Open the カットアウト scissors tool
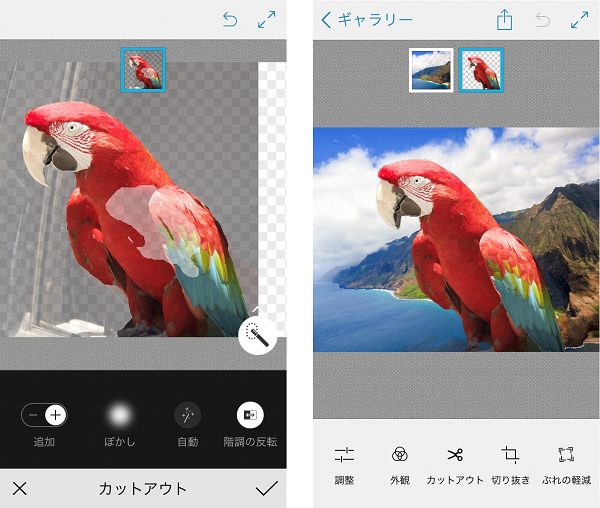This screenshot has width=600, height=508. (455, 466)
